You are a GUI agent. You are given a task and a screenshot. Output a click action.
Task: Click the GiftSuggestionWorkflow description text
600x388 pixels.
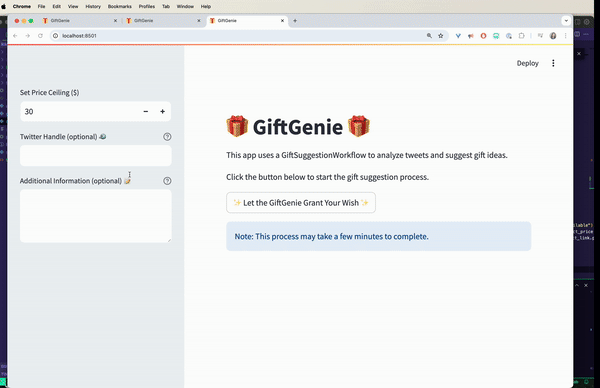pyautogui.click(x=367, y=155)
